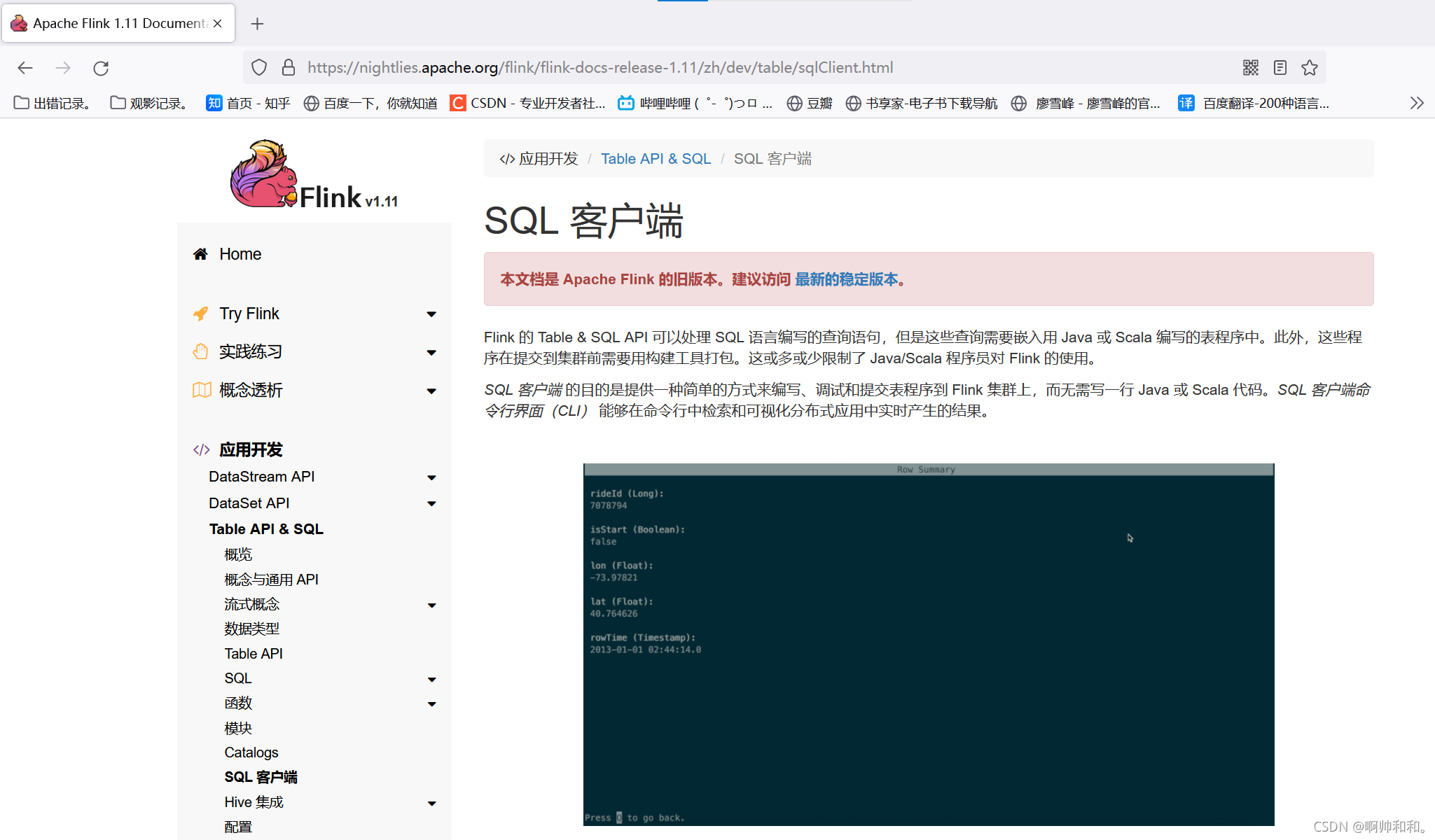This screenshot has height=840, width=1435.
Task: Expand the DataStream API arrow
Action: coord(431,477)
